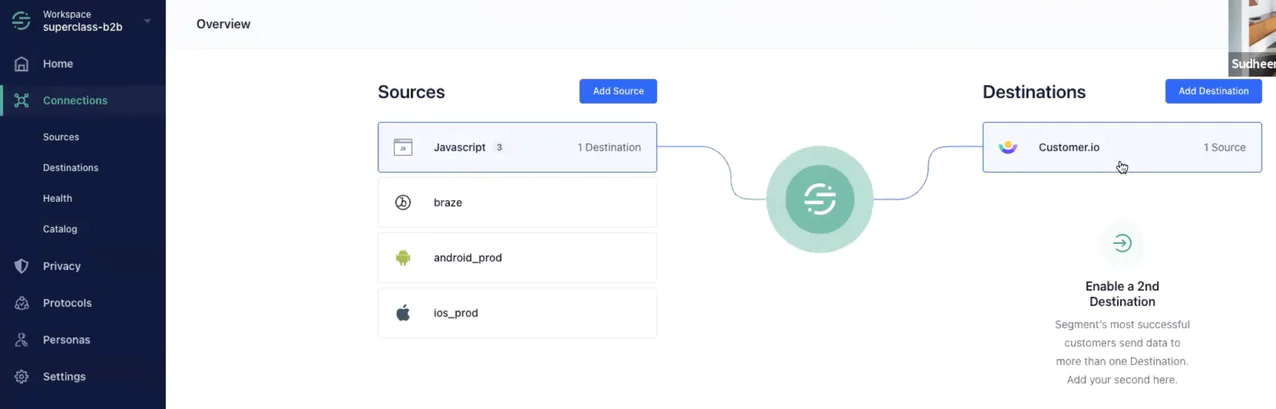Open the android_prod source row
The width and height of the screenshot is (1276, 409).
517,258
